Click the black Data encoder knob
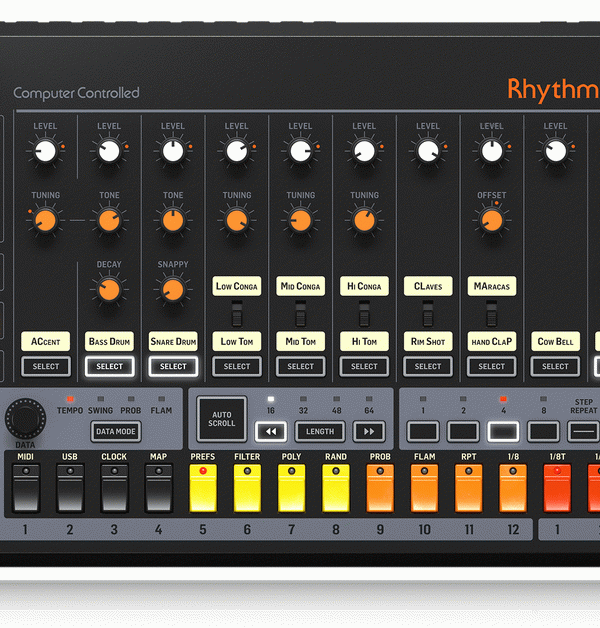The image size is (600, 628). pos(25,419)
